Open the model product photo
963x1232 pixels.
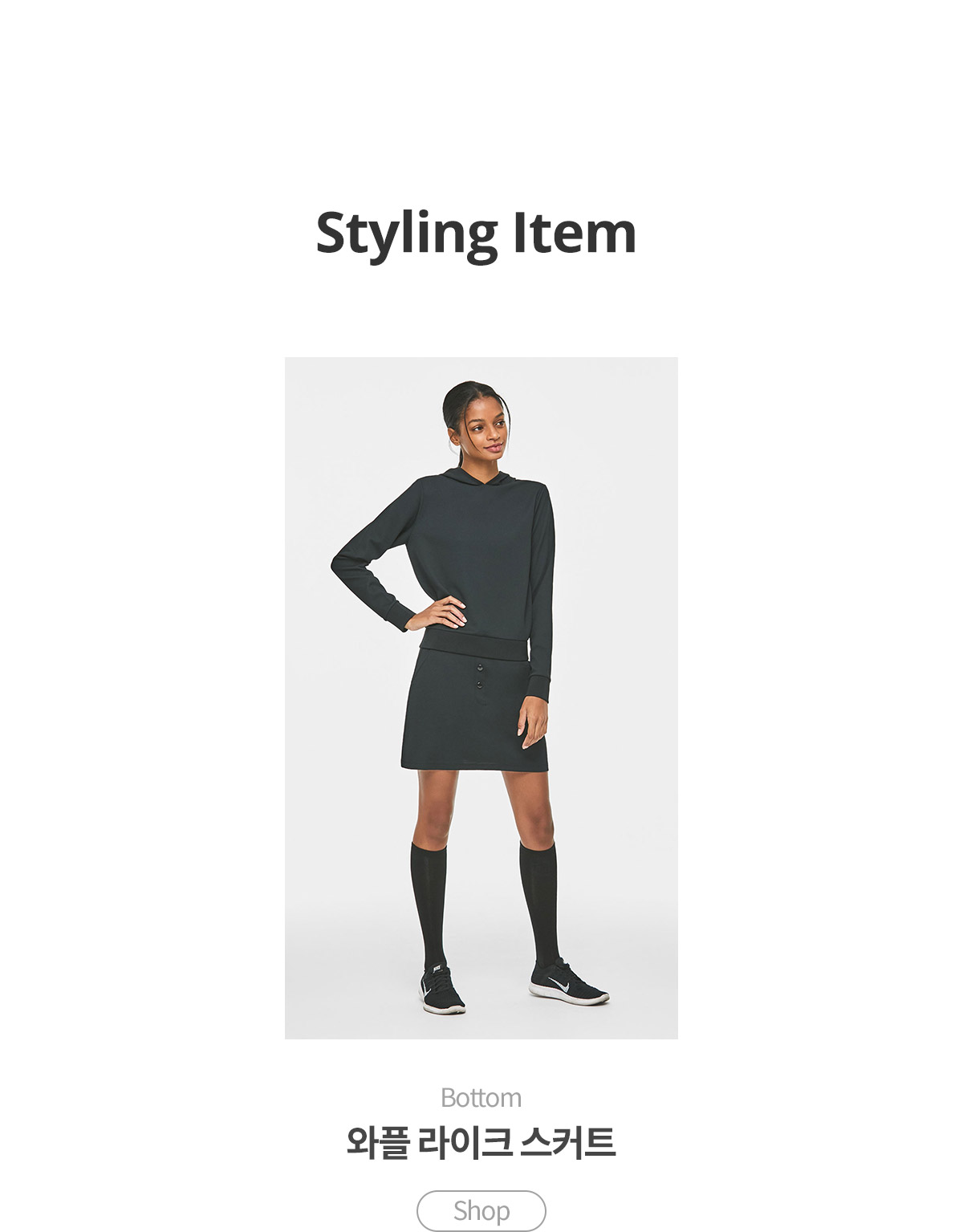(481, 697)
